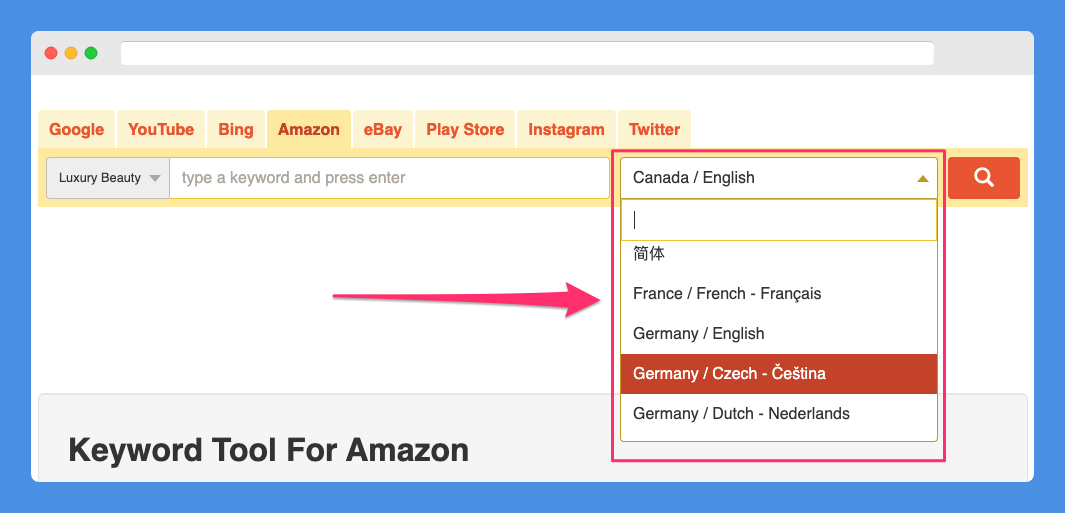The width and height of the screenshot is (1065, 513).
Task: Open the Instagram tab
Action: coord(566,129)
